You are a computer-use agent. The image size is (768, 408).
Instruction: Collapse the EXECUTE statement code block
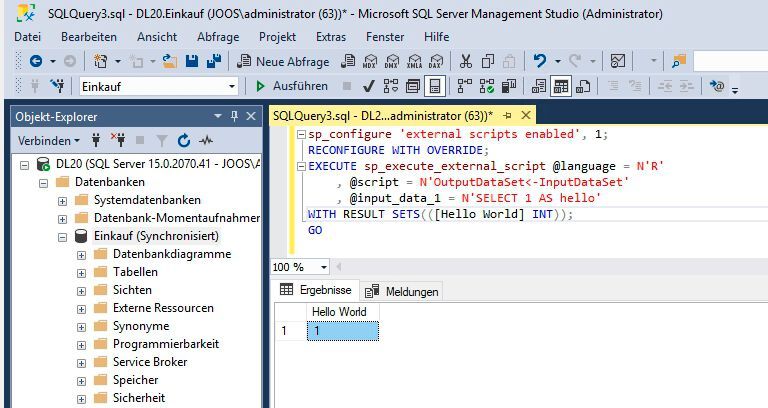click(x=302, y=167)
